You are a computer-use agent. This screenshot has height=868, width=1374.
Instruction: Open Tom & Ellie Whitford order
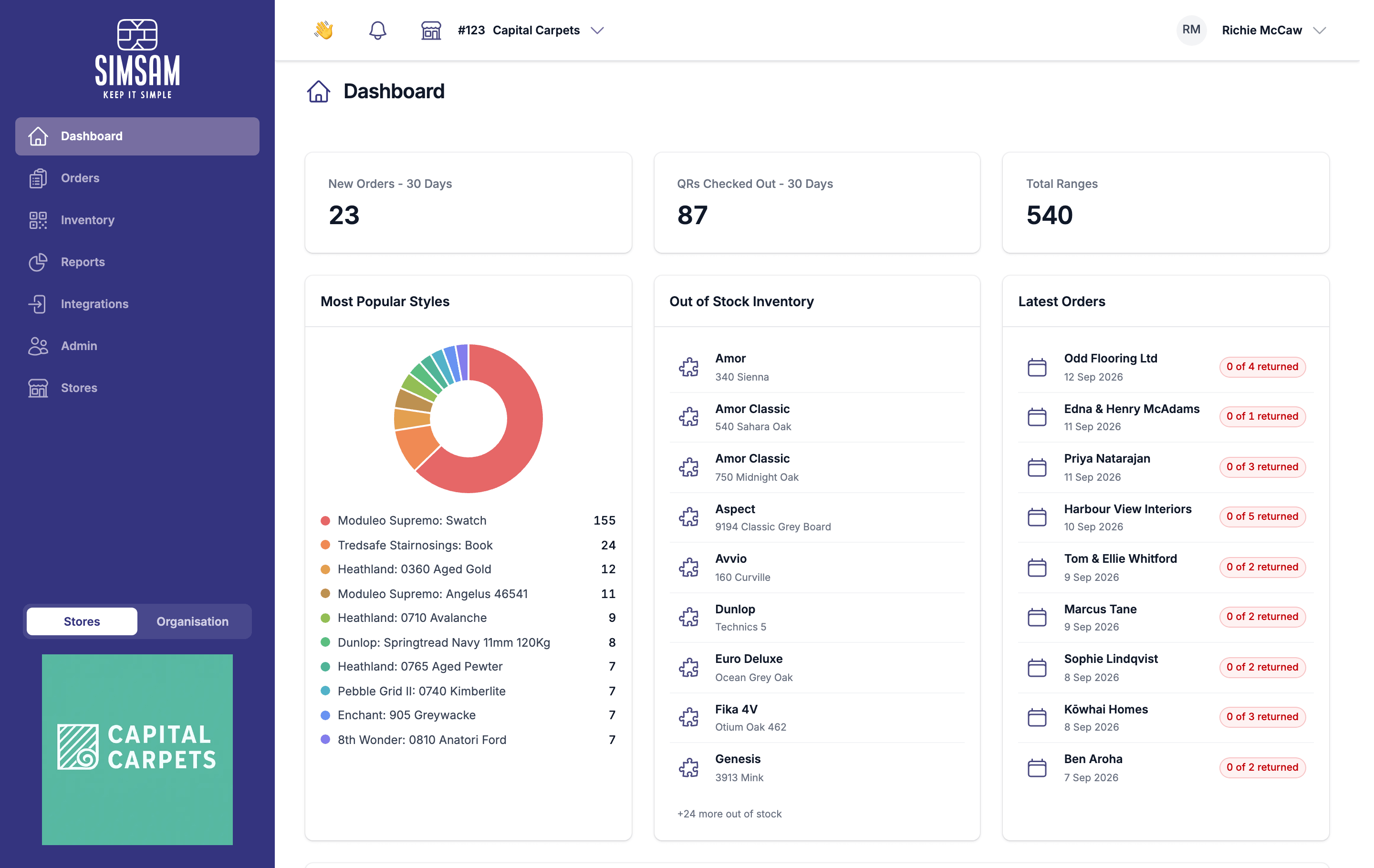[x=1165, y=567]
